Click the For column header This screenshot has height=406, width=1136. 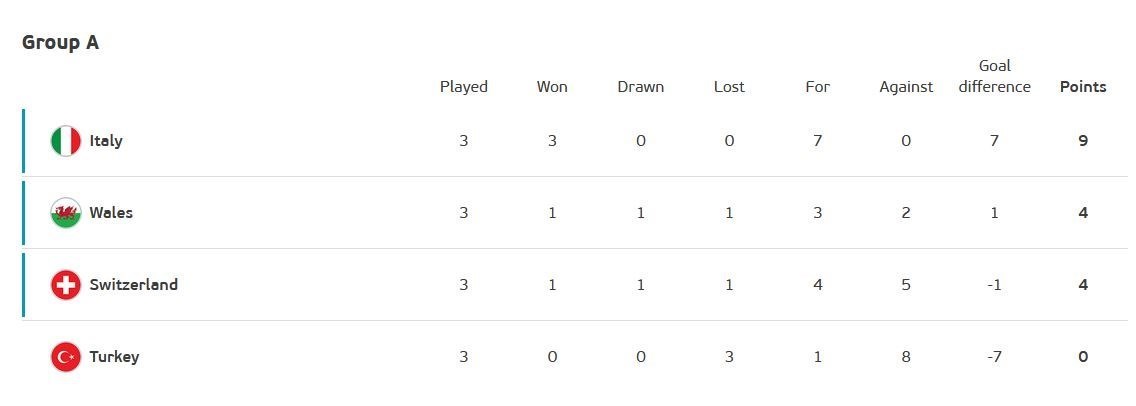(817, 87)
